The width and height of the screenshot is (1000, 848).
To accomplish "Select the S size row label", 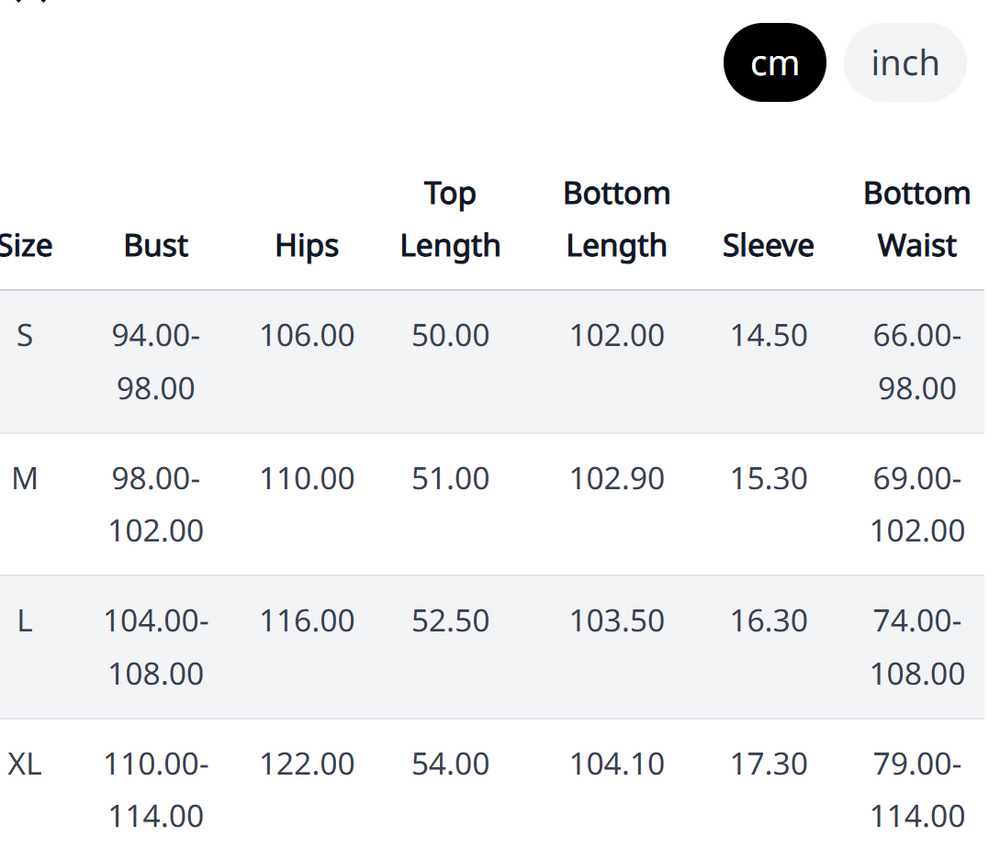I will (x=24, y=335).
